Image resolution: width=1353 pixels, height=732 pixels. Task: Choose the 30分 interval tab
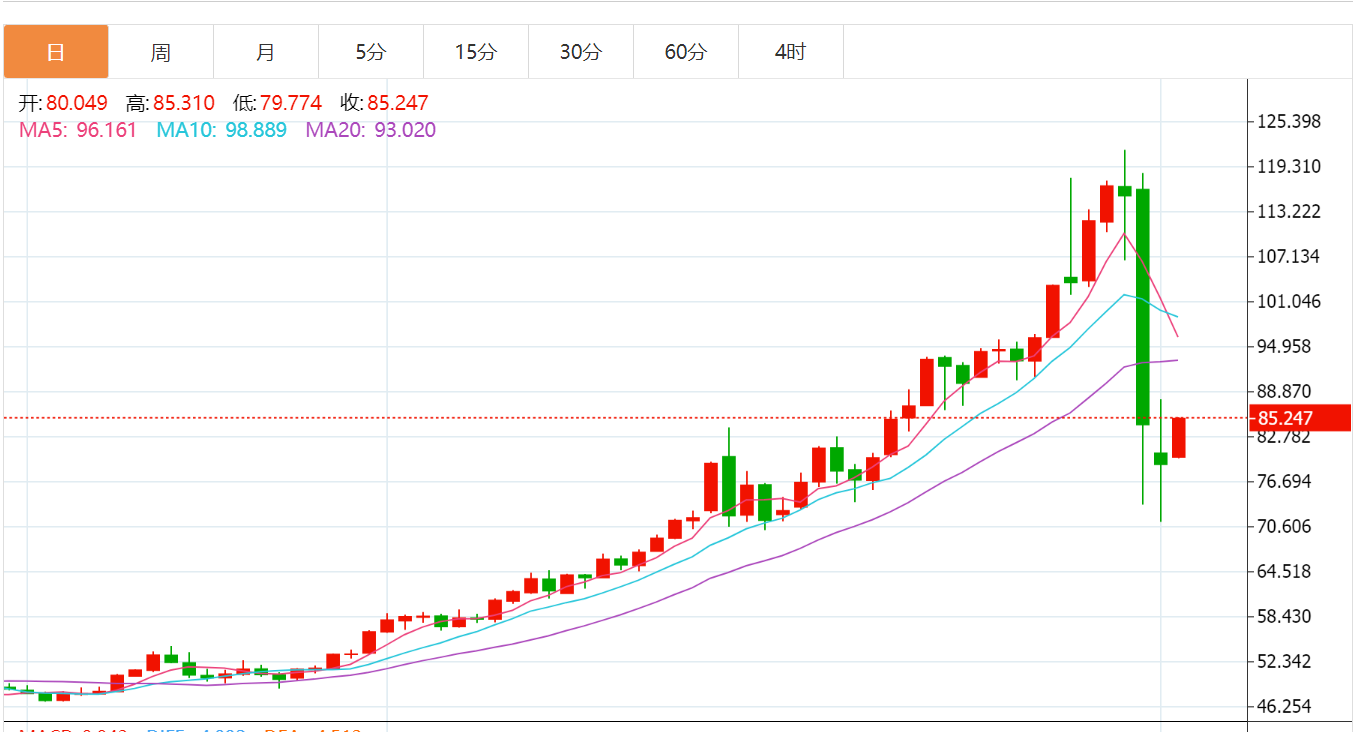pos(581,52)
